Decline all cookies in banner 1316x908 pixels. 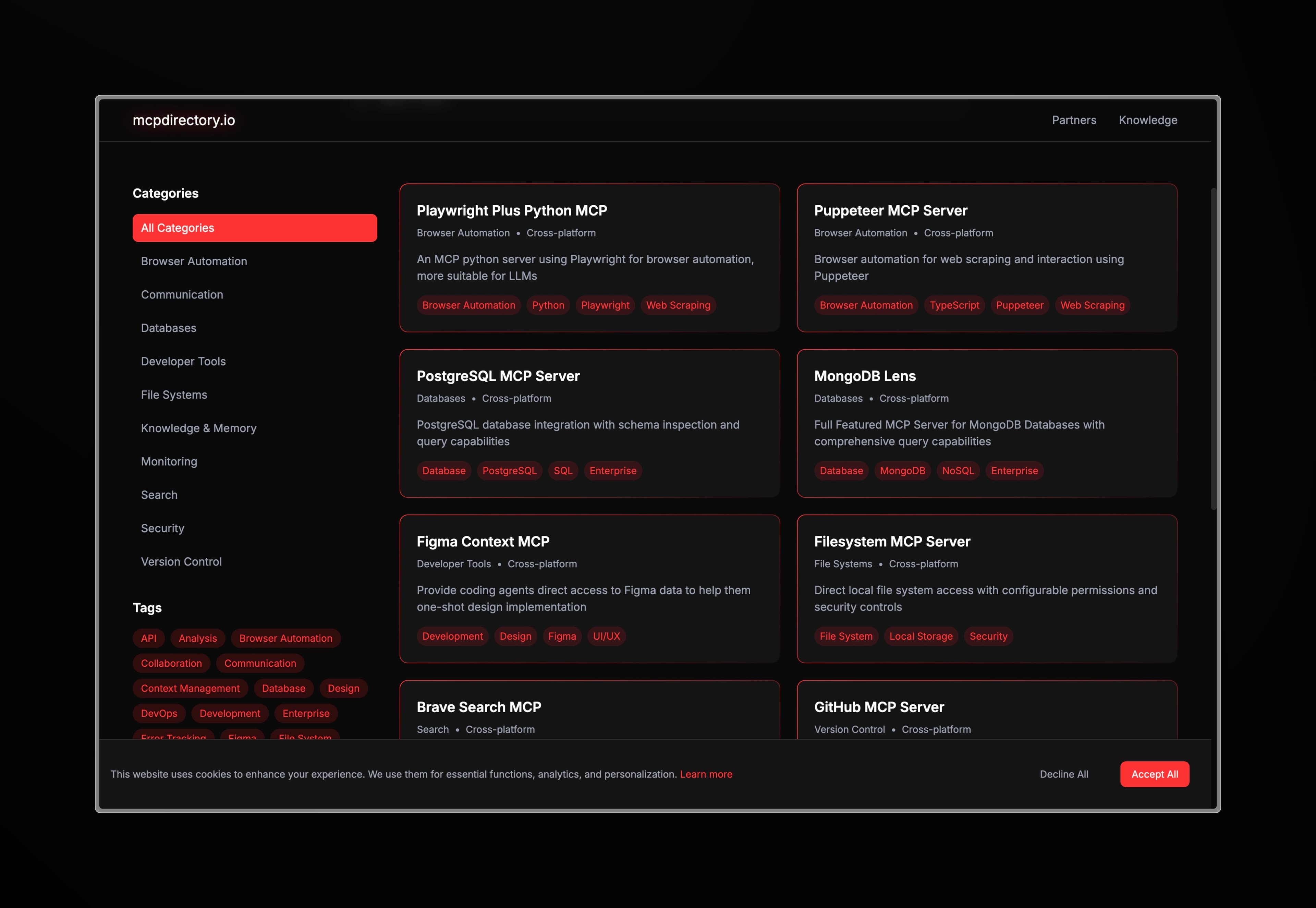pyautogui.click(x=1064, y=774)
